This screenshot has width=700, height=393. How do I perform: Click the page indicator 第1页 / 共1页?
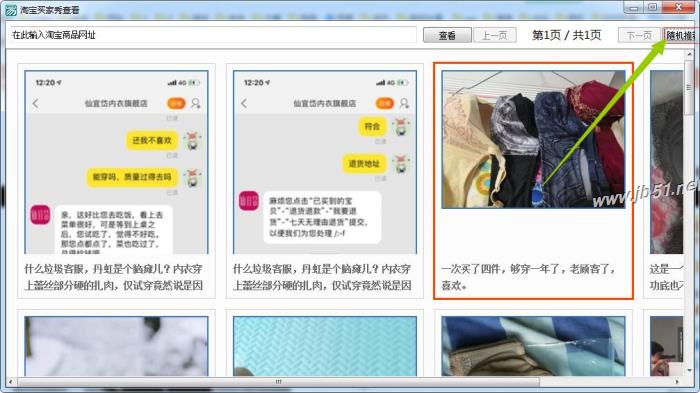[567, 35]
